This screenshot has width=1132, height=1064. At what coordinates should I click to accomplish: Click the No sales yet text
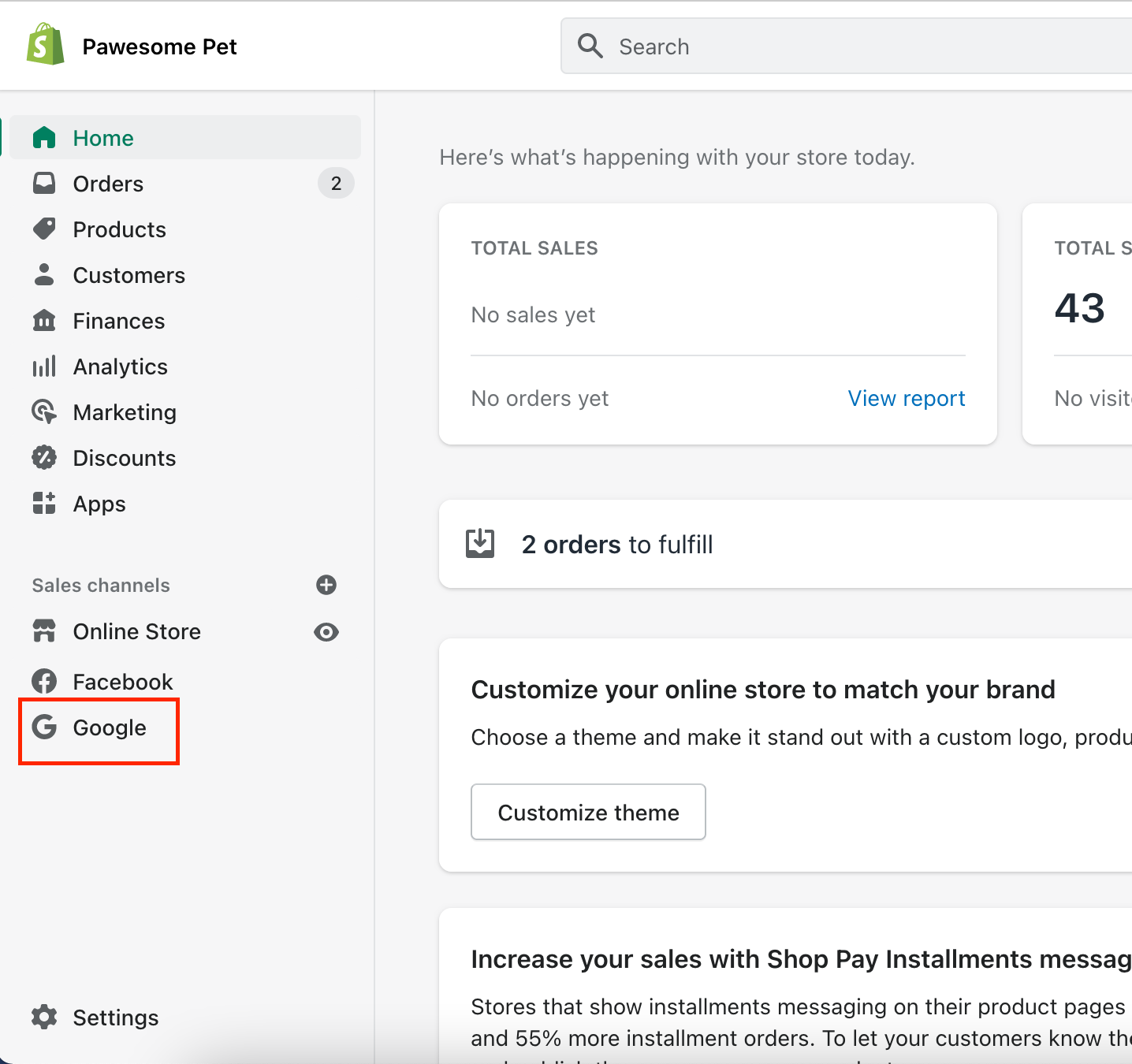point(533,315)
